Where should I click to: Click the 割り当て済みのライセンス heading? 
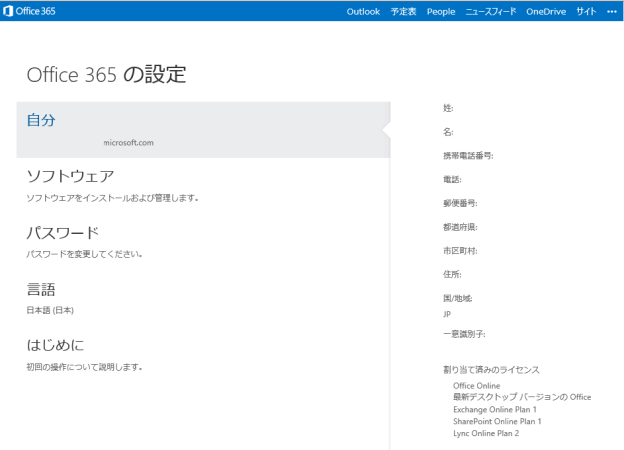(491, 370)
